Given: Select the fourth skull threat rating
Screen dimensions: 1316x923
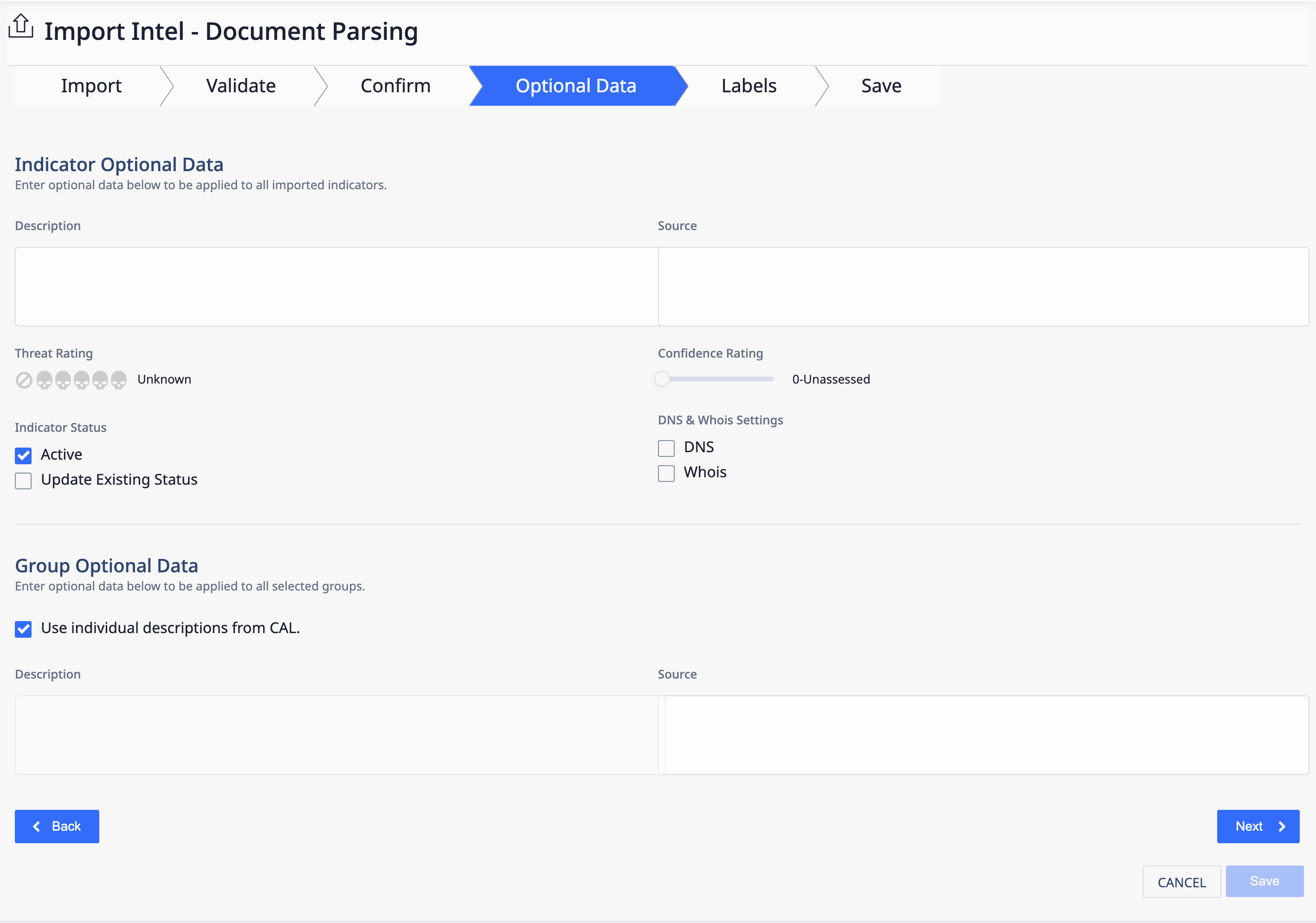Looking at the screenshot, I should click(100, 380).
